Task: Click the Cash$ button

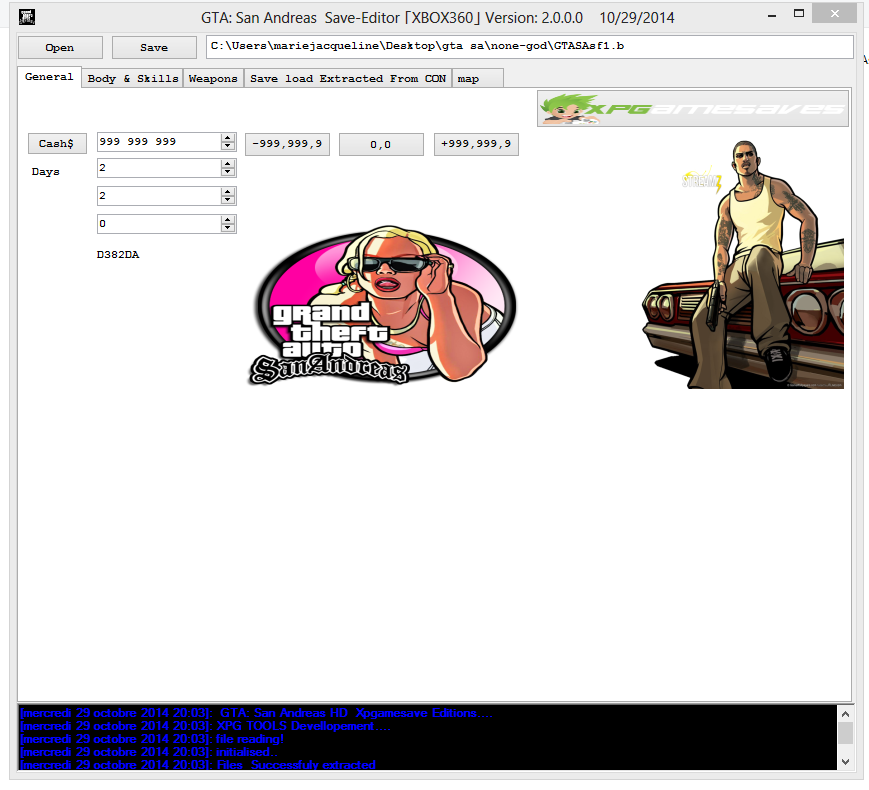Action: [57, 144]
